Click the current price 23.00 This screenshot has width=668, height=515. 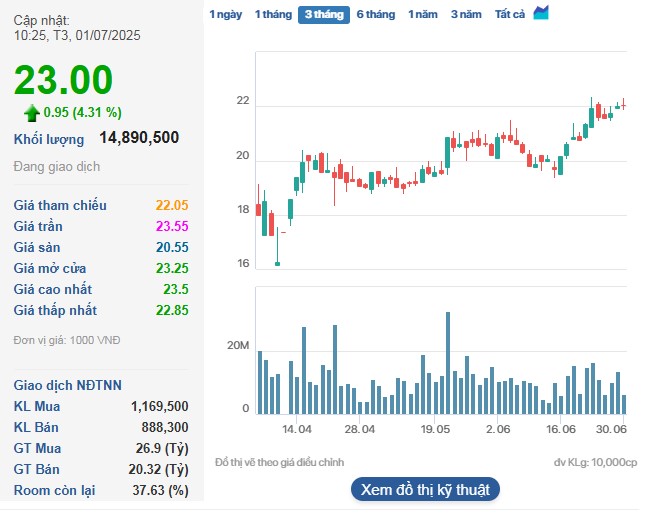[x=64, y=80]
